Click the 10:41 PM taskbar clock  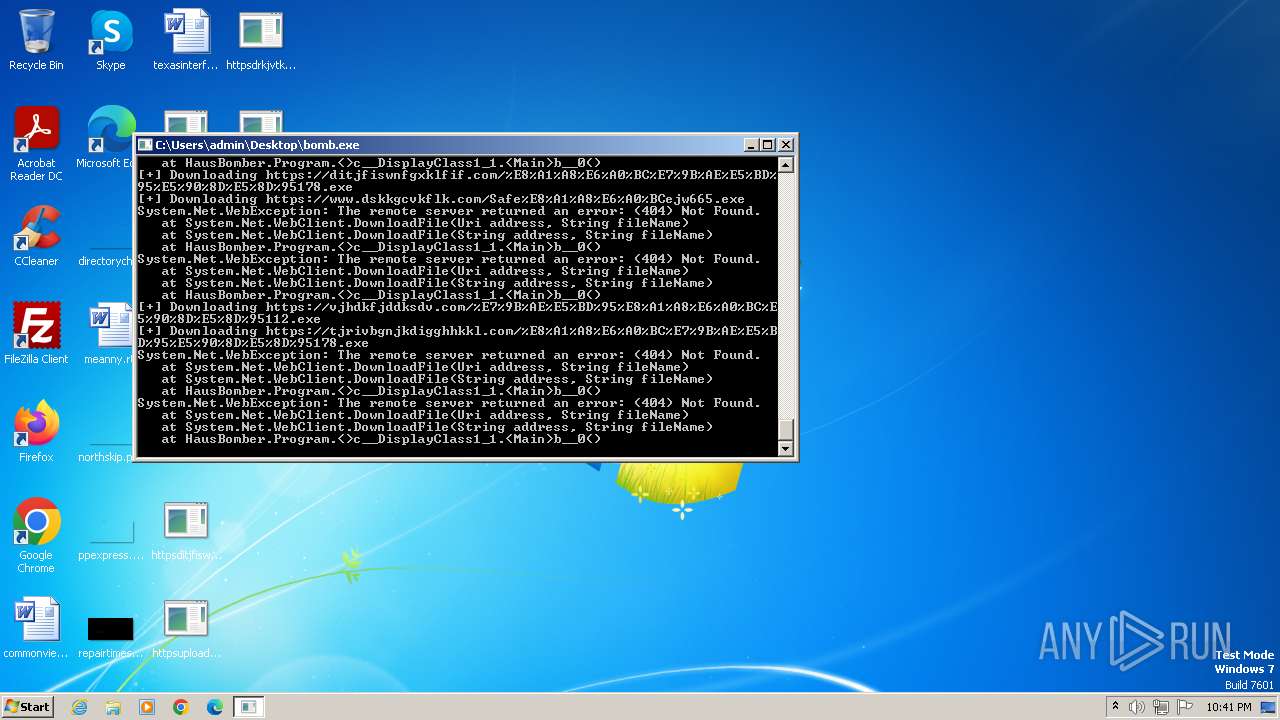click(1229, 707)
